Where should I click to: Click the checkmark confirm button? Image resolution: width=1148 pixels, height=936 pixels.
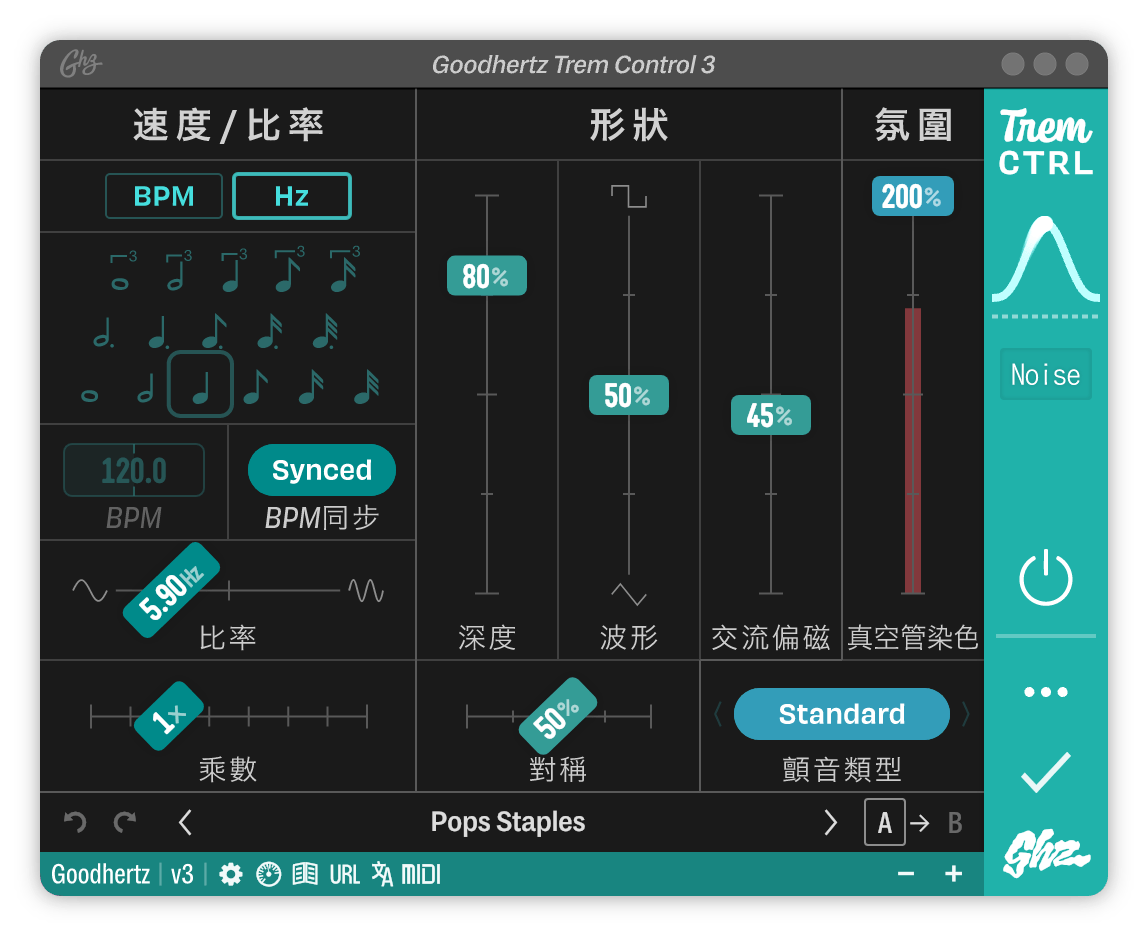click(1046, 773)
